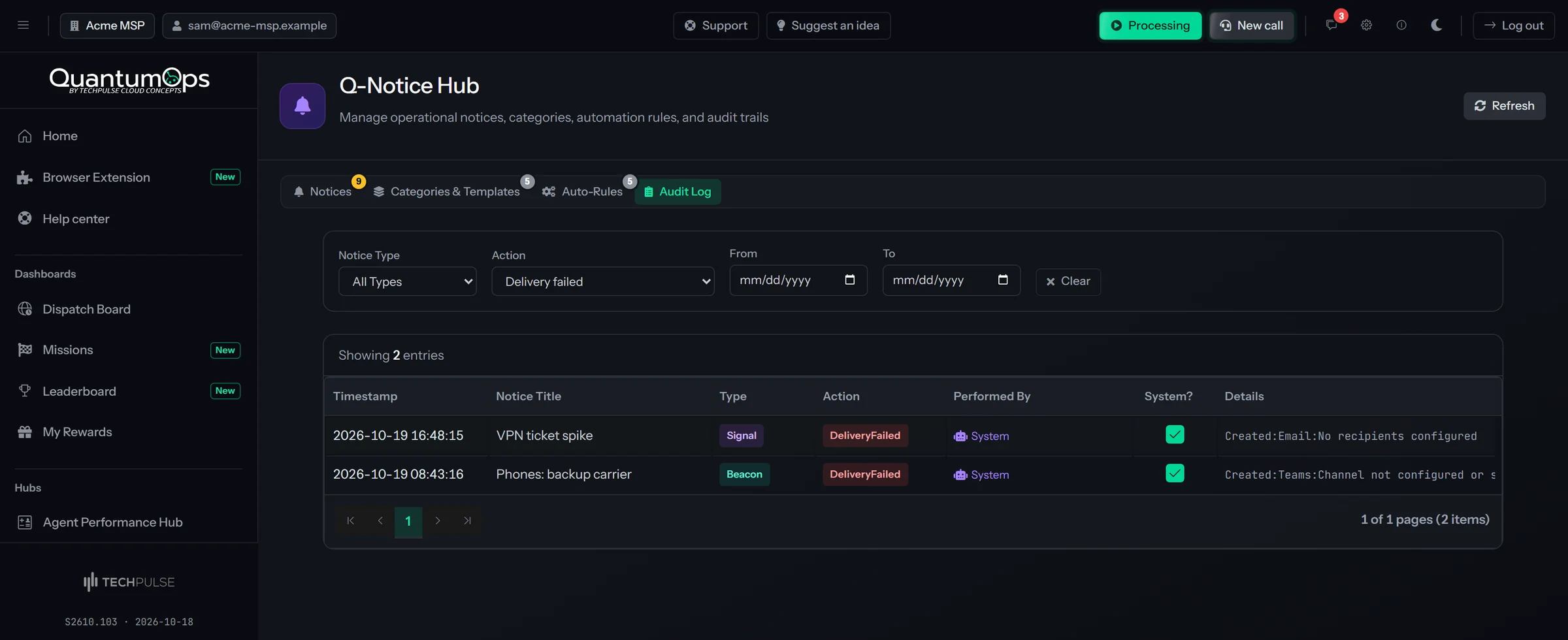Switch to the Notices tab
This screenshot has height=640, width=1568.
pos(323,191)
